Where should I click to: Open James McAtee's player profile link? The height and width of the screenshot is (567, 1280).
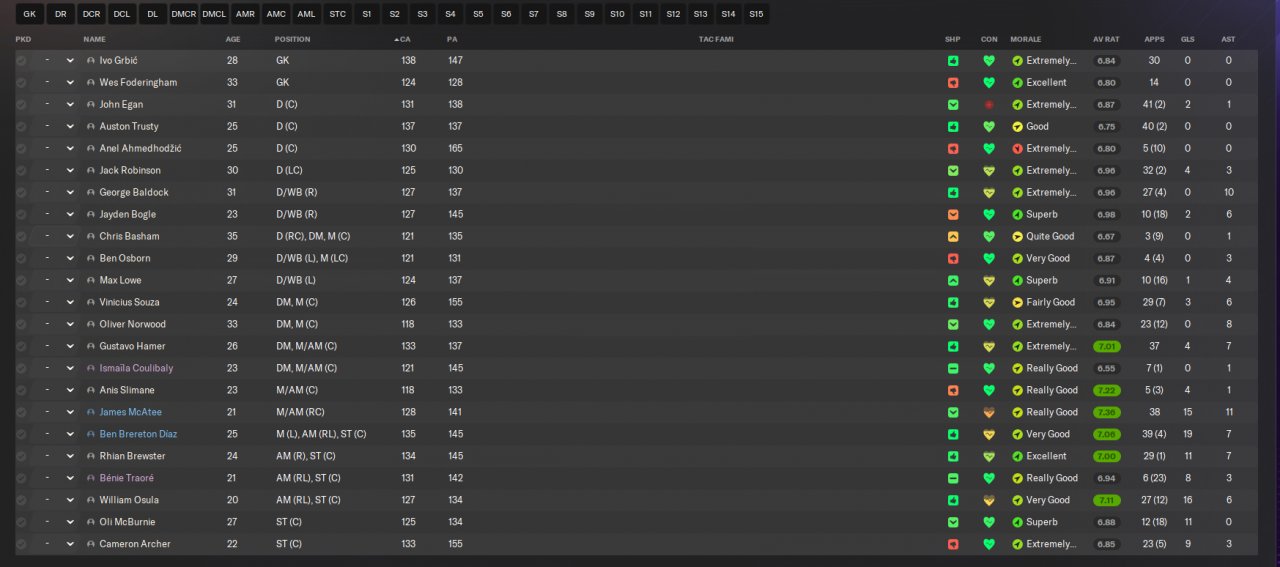(130, 413)
